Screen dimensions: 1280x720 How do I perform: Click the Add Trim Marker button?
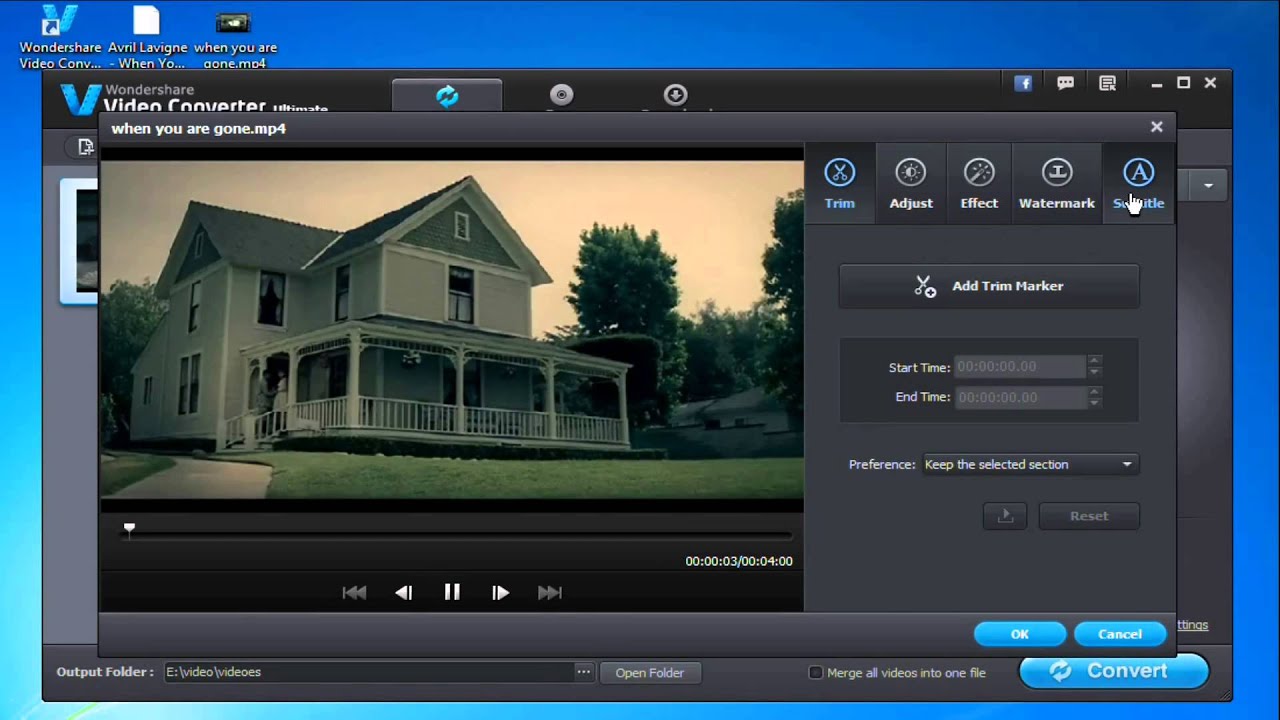click(989, 286)
